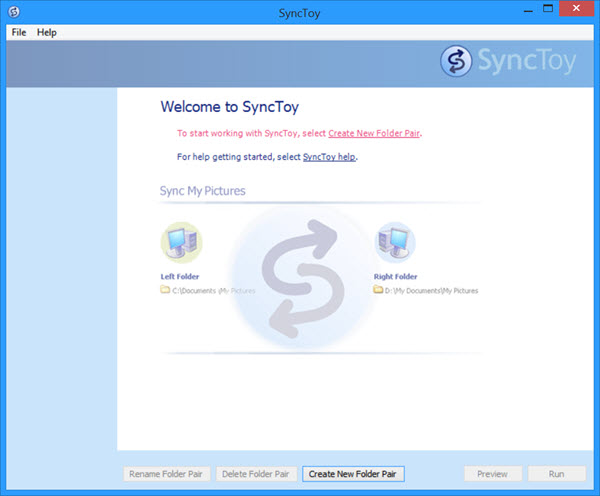The image size is (600, 496).
Task: Click the 'Sync My Pictures' heading
Action: [x=202, y=191]
